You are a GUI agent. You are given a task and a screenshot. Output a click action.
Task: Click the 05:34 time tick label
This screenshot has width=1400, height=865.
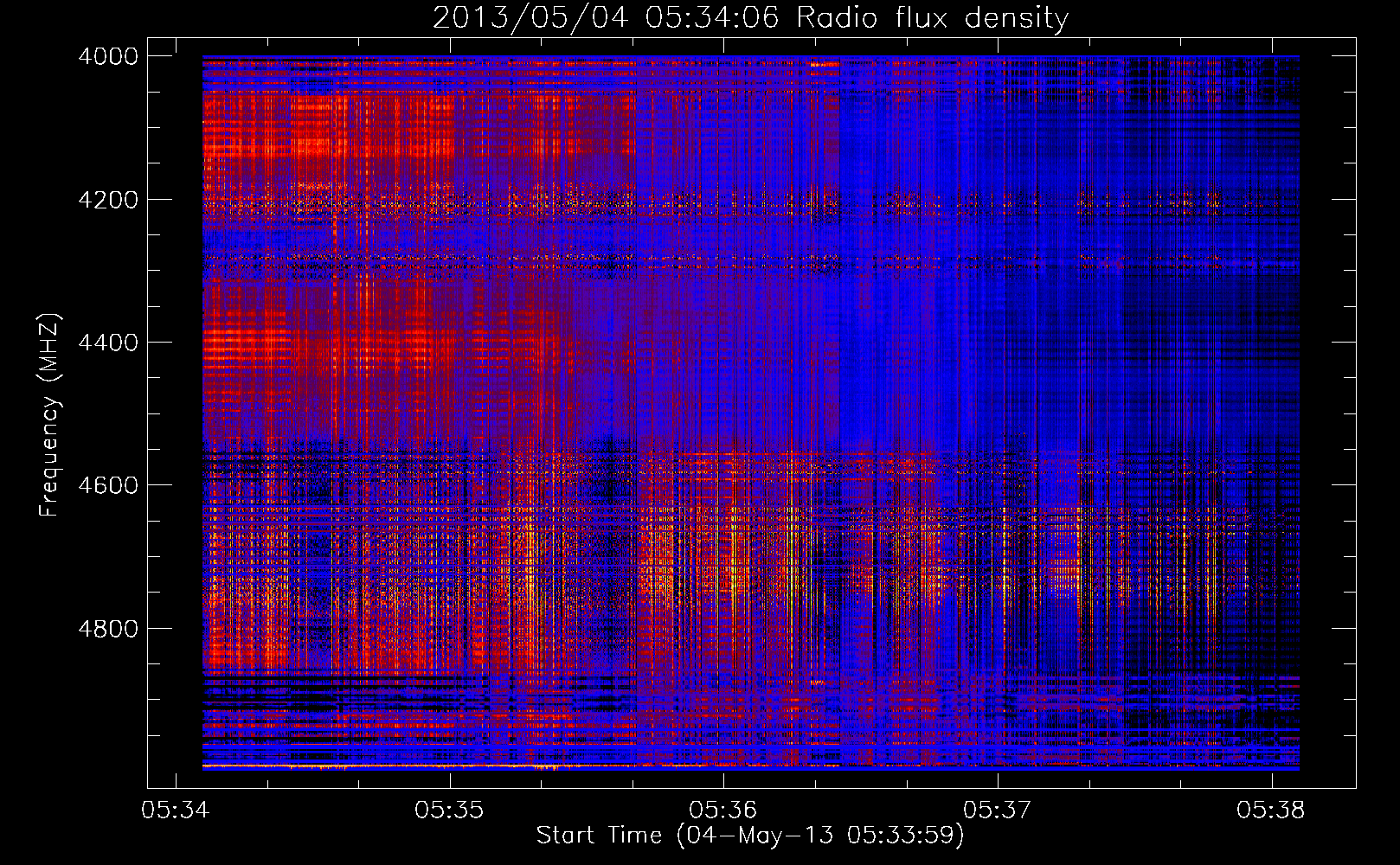[176, 810]
